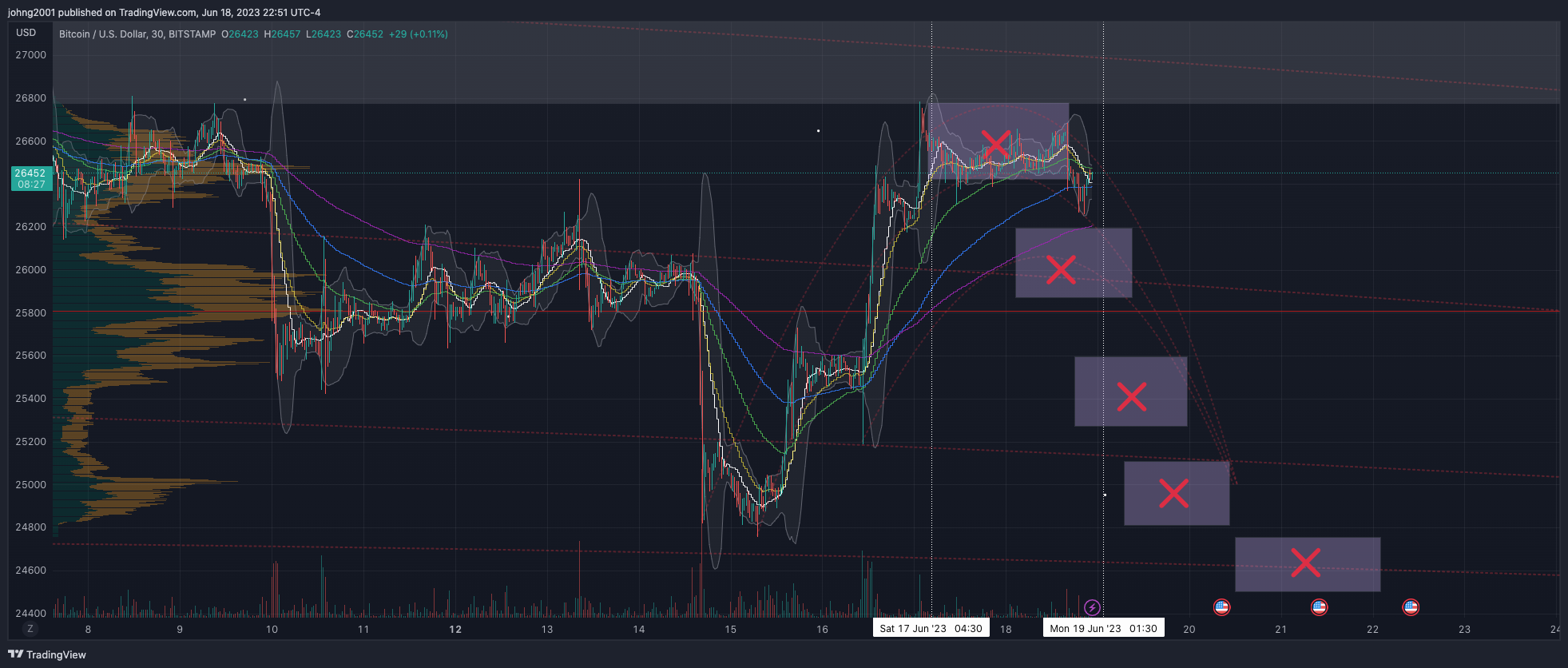Click date 10 on the time axis
The height and width of the screenshot is (668, 1568).
(272, 630)
